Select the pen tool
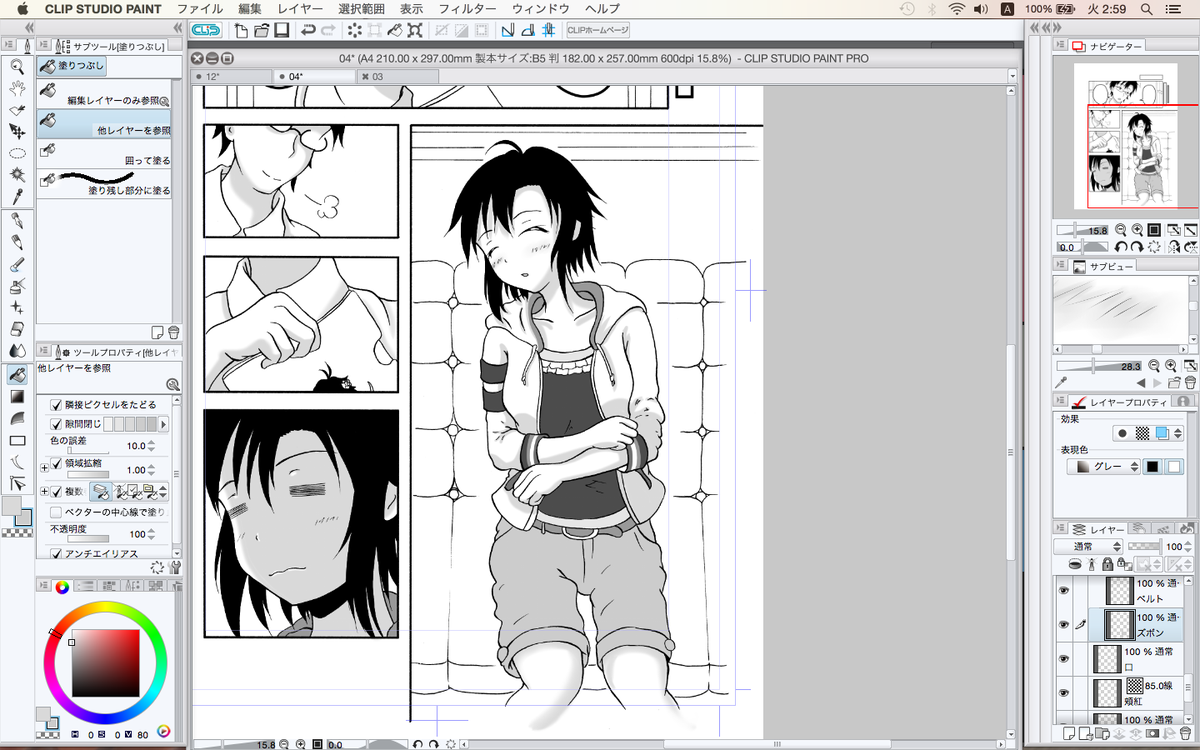Viewport: 1200px width, 750px height. (17, 220)
